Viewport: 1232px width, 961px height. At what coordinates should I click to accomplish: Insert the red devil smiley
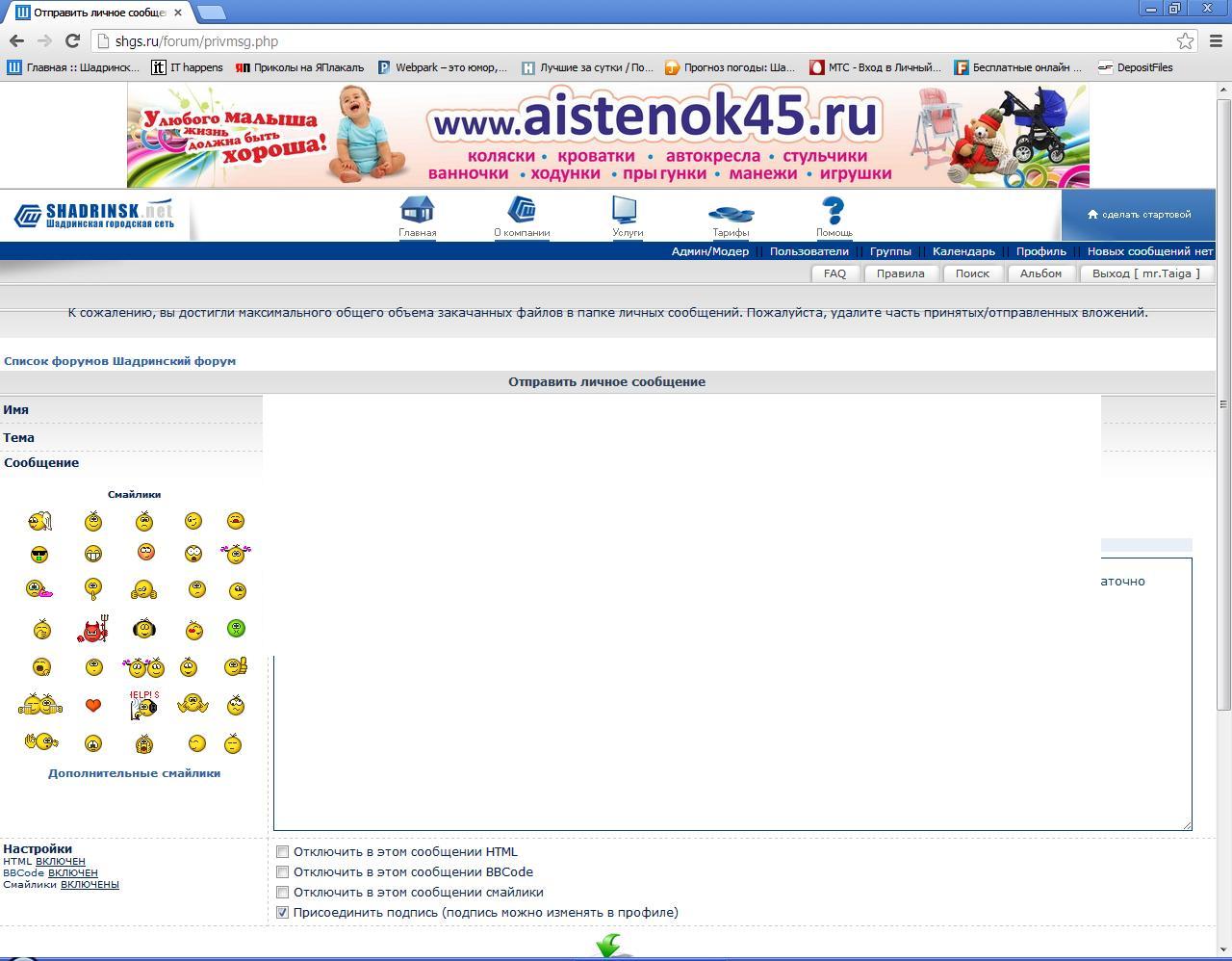(x=93, y=630)
